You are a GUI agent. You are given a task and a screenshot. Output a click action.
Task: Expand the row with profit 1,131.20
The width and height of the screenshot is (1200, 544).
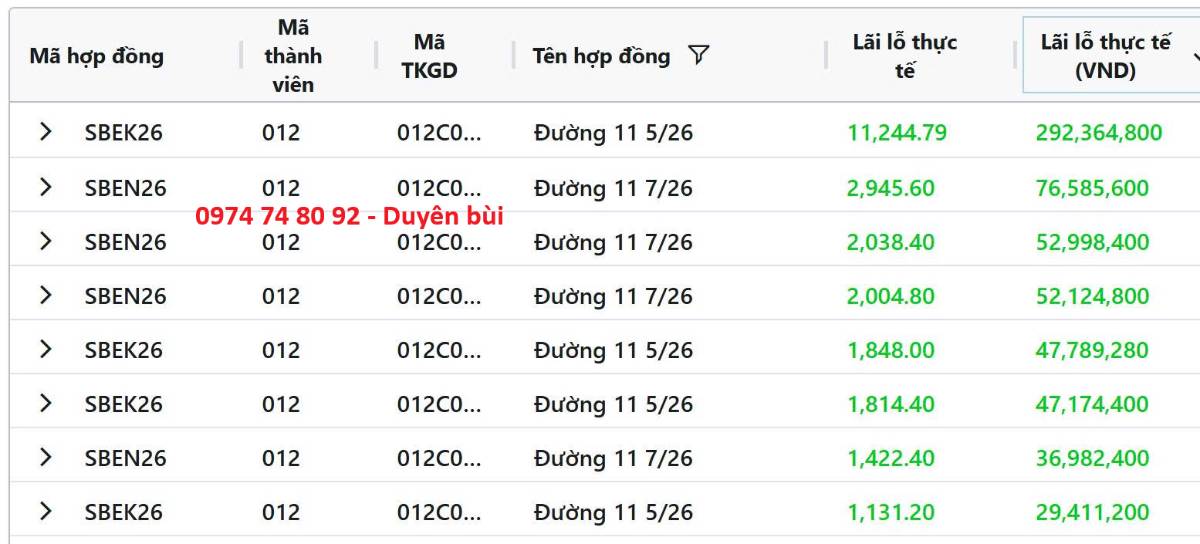coord(45,511)
